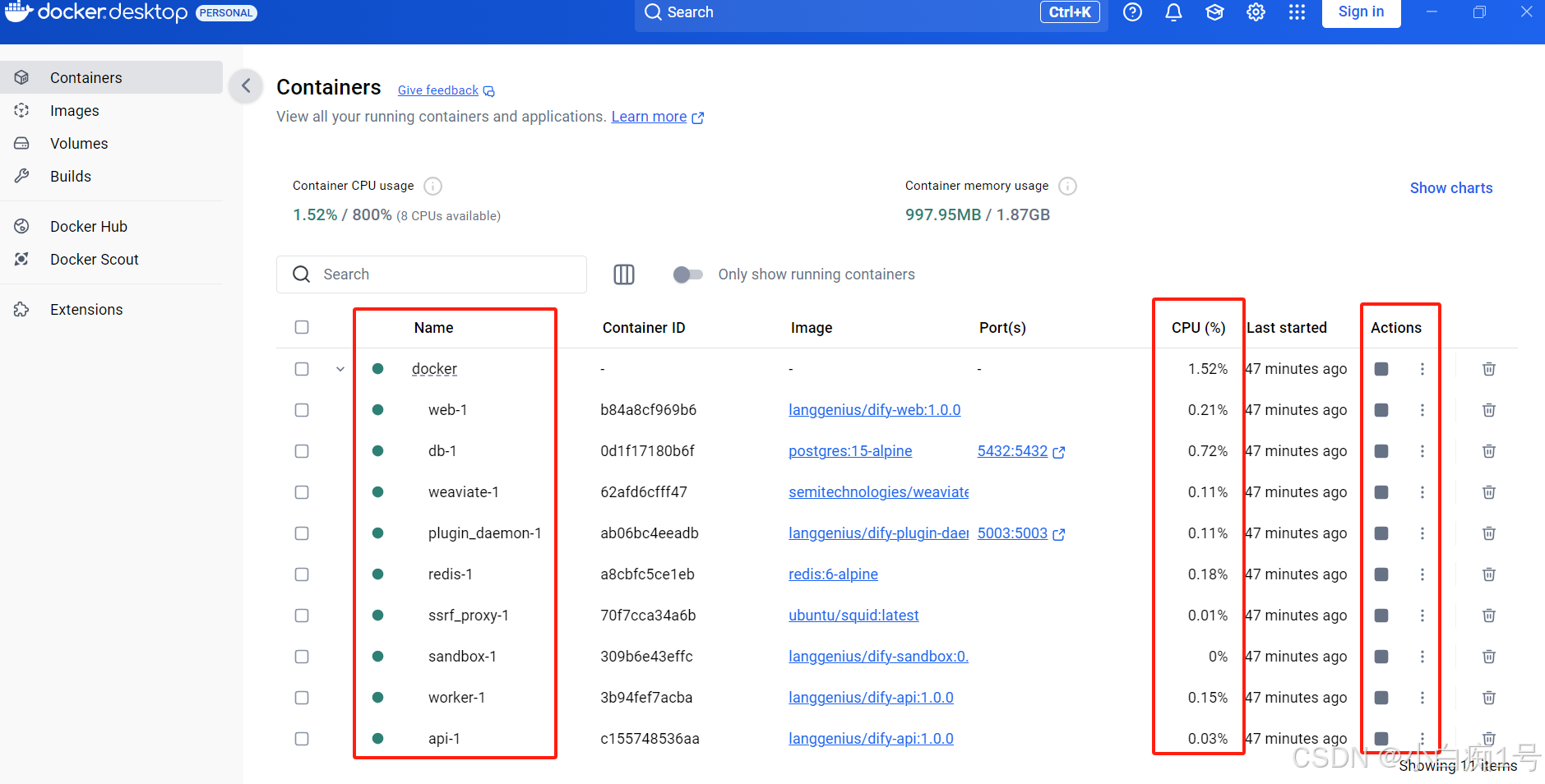Open the manage columns icon
This screenshot has height=784, width=1545.
[x=624, y=274]
